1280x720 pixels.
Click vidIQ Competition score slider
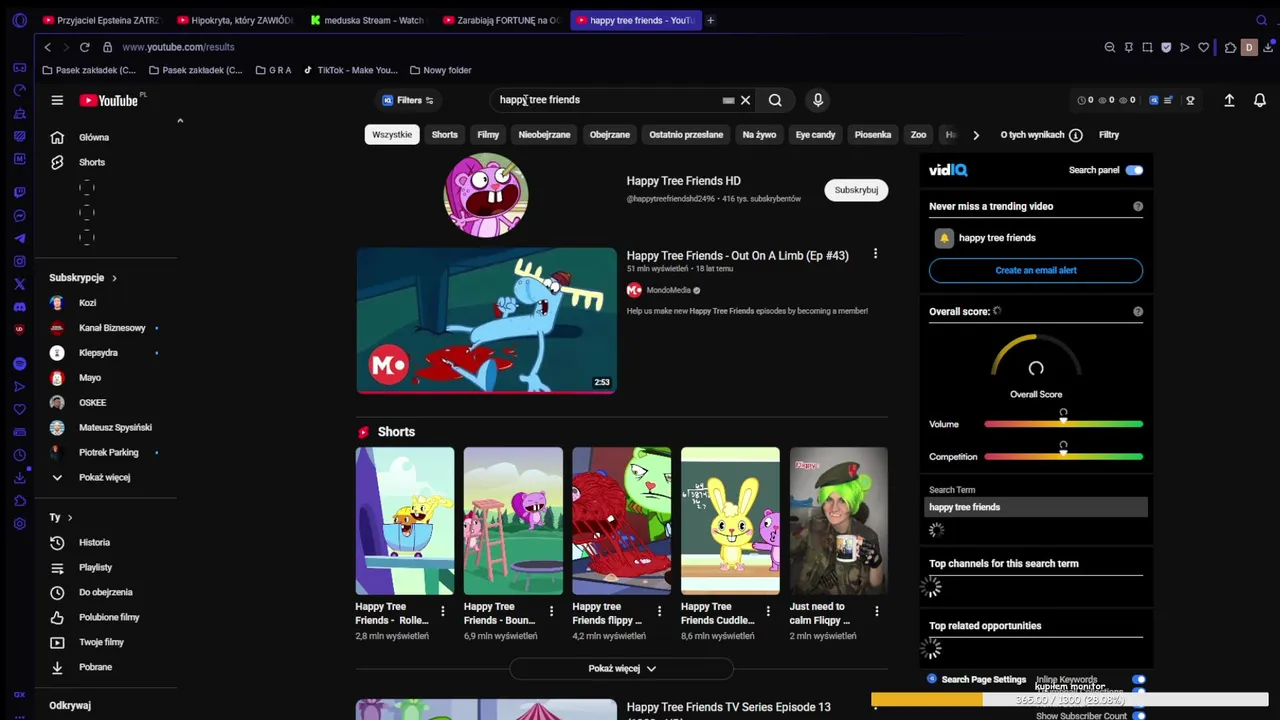[1063, 457]
